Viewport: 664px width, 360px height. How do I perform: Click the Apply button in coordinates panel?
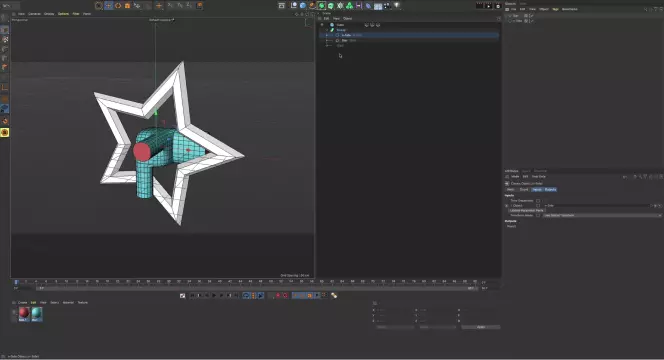pyautogui.click(x=481, y=327)
